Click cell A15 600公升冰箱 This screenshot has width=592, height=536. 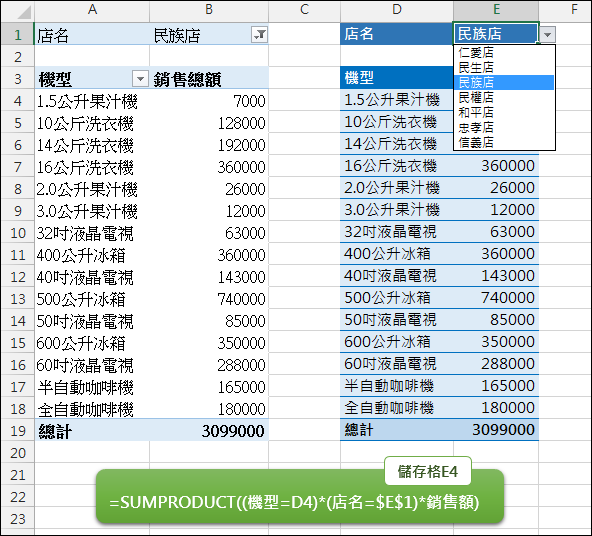point(92,343)
